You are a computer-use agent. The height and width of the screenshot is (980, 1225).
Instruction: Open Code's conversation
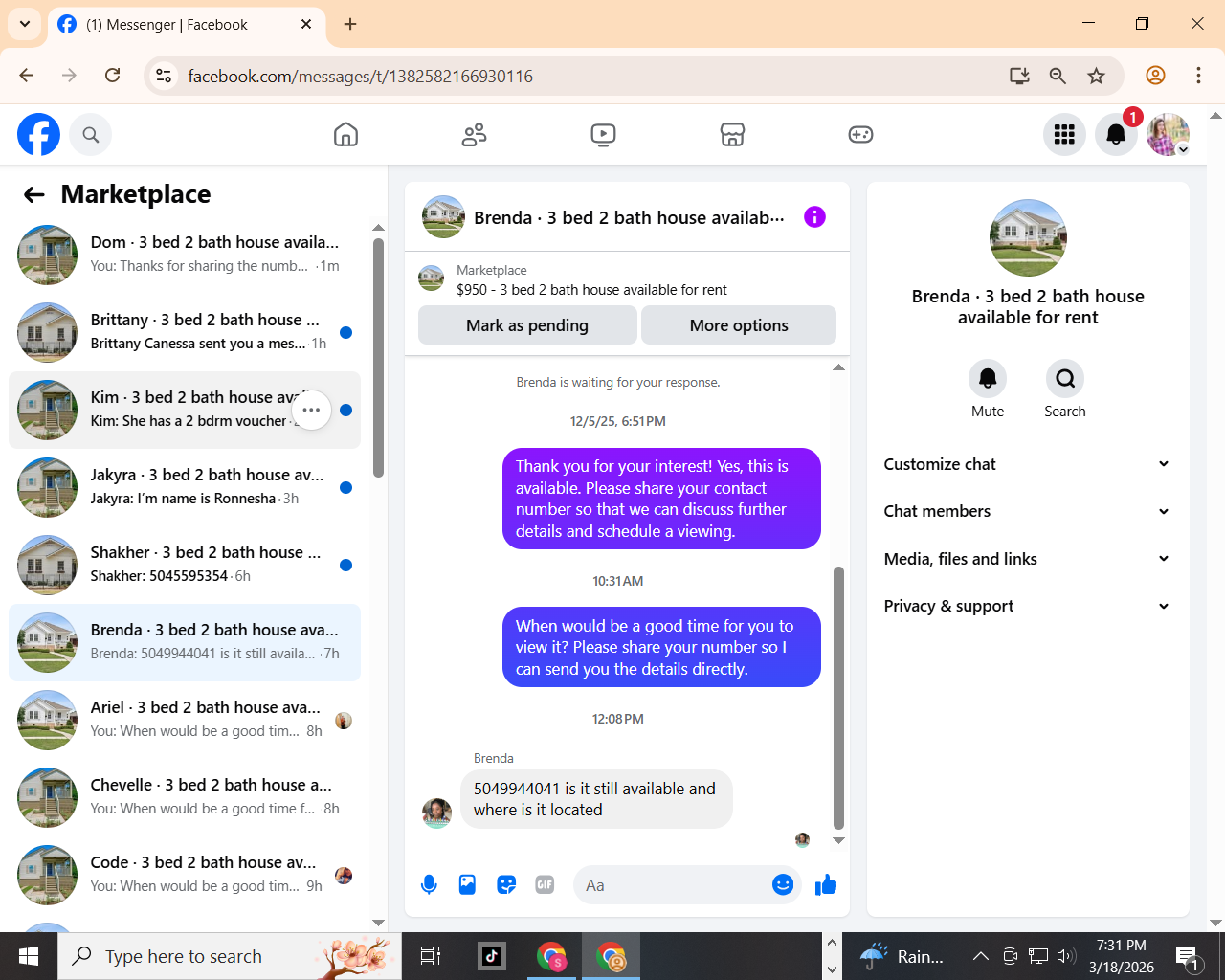[185, 875]
